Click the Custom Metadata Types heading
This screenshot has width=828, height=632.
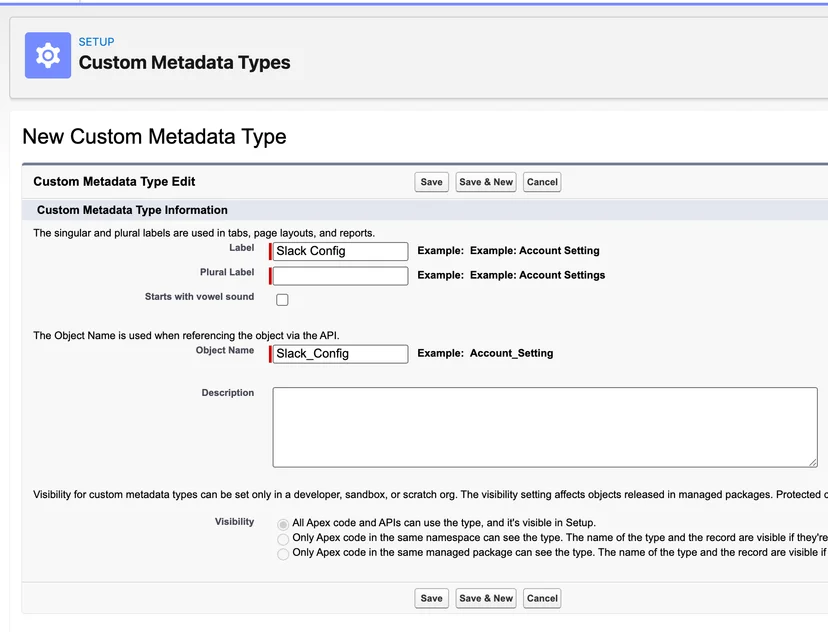[x=184, y=62]
